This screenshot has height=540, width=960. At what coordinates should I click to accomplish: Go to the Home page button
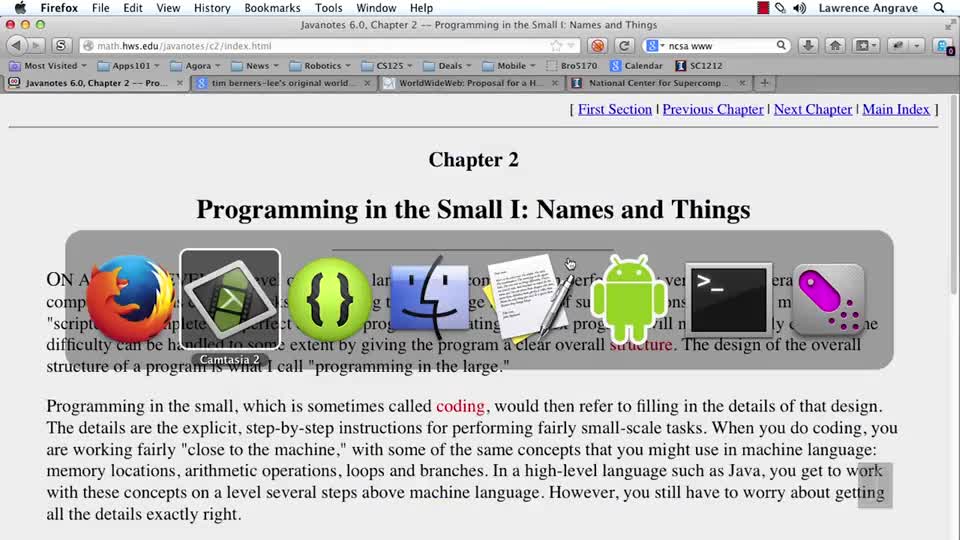click(835, 45)
